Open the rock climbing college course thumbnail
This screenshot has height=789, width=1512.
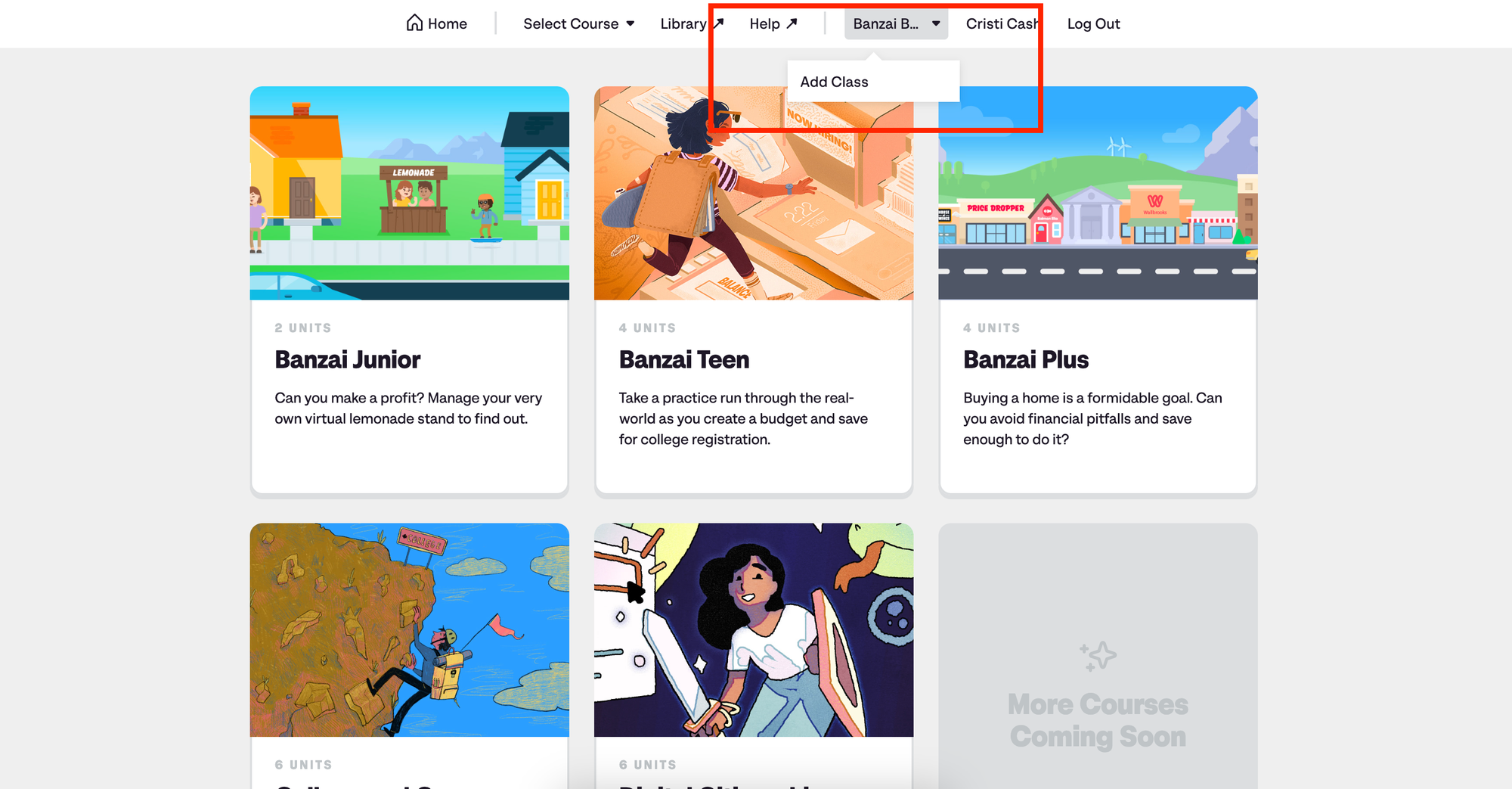[x=410, y=630]
